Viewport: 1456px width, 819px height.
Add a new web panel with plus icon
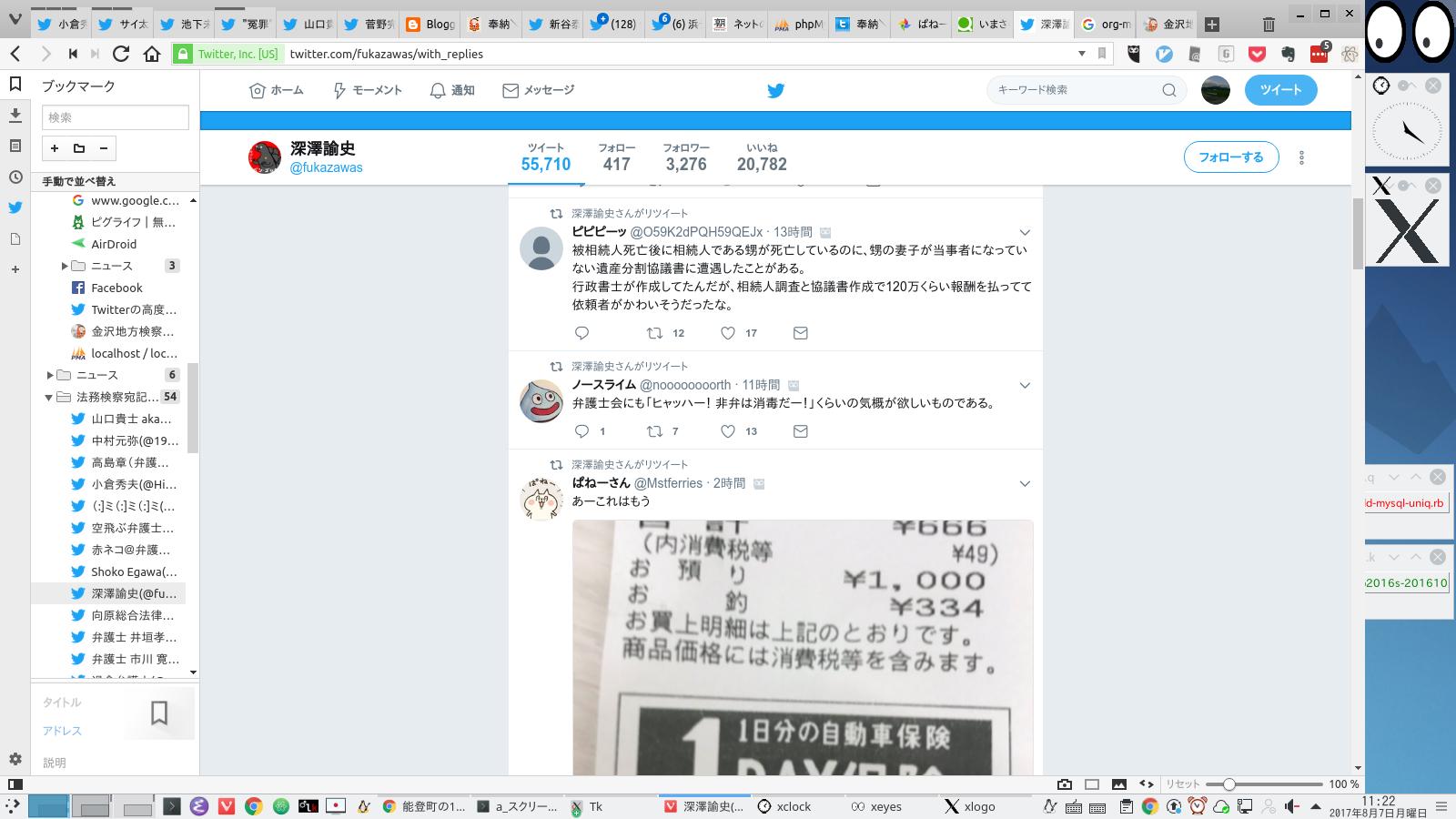[x=15, y=269]
